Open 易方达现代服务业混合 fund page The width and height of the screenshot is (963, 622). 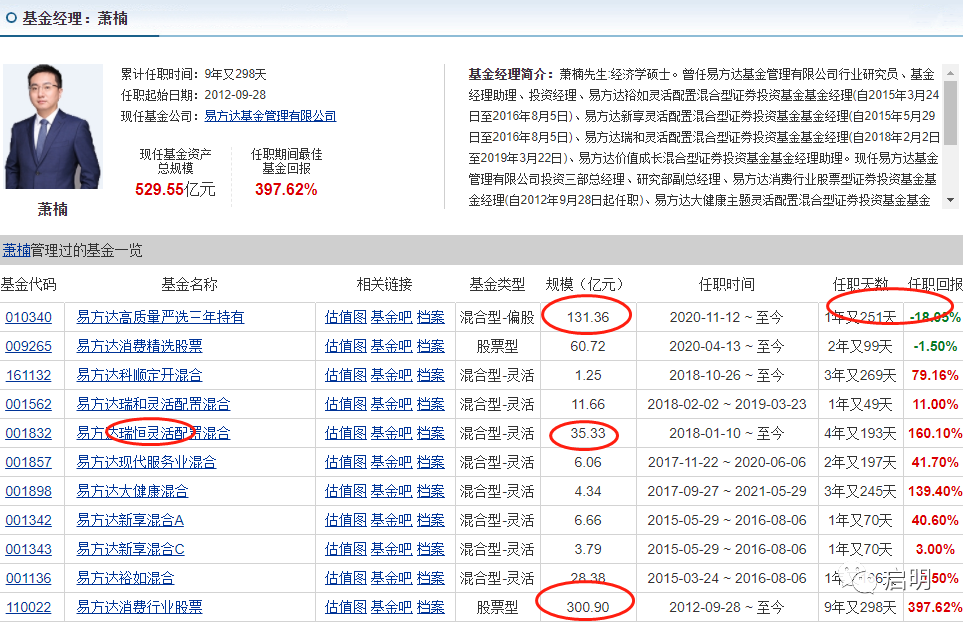146,462
